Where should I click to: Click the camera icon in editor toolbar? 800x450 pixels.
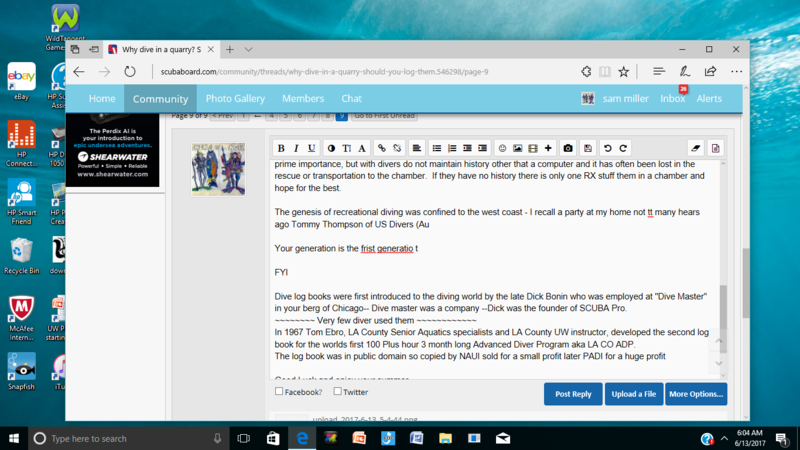click(x=568, y=148)
